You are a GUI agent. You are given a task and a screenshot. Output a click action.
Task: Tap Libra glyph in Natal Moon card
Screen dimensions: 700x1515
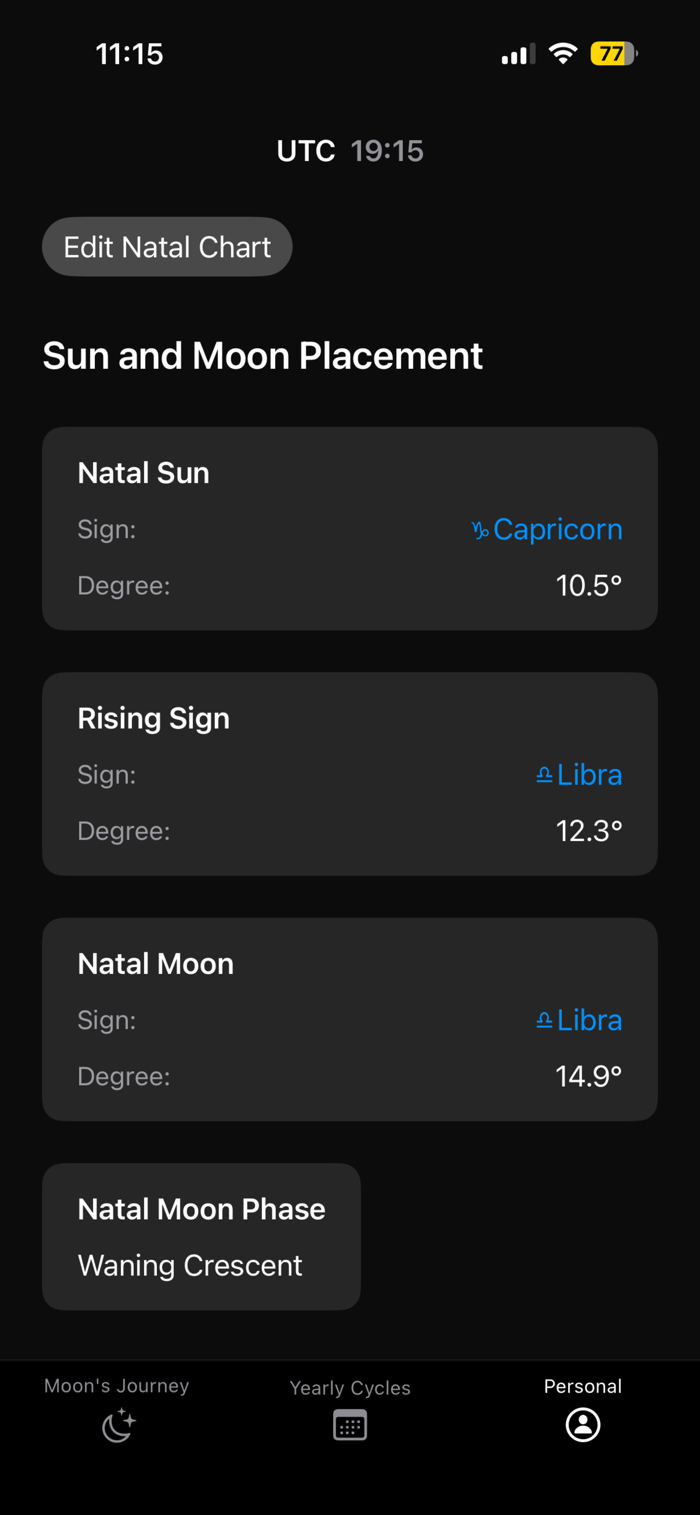pyautogui.click(x=544, y=1021)
